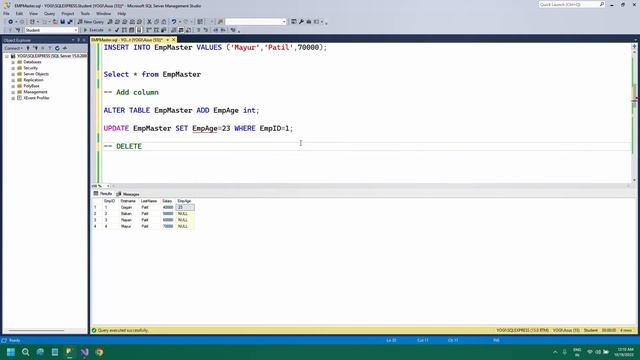Expand the Security tree node
Image resolution: width=640 pixels, height=360 pixels.
[x=13, y=68]
